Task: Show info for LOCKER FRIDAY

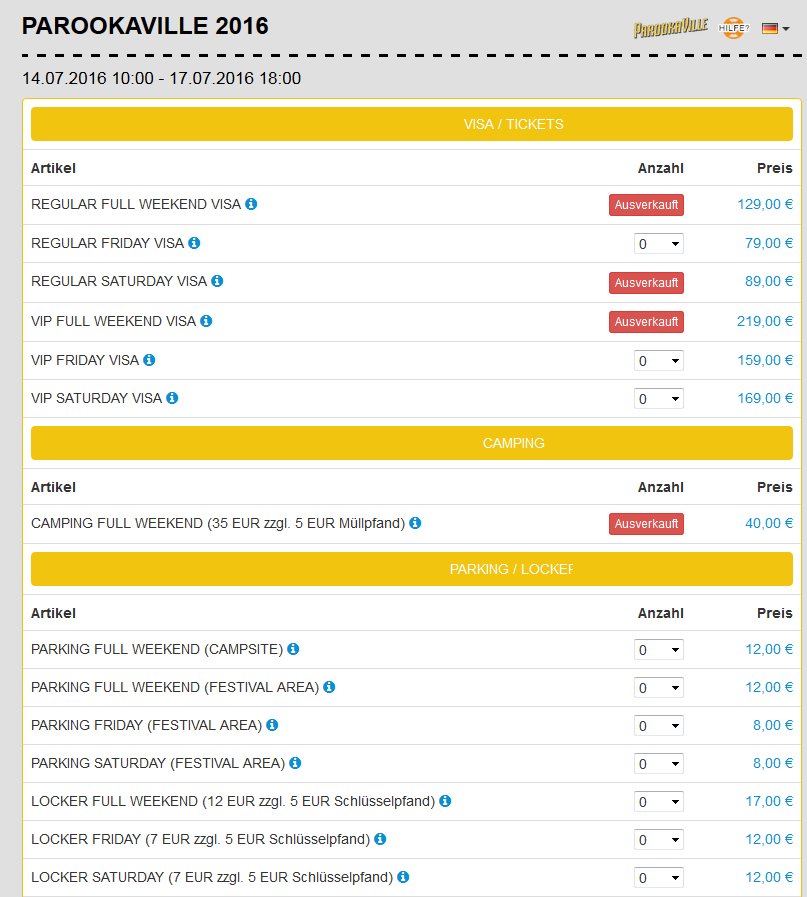Action: pos(380,839)
